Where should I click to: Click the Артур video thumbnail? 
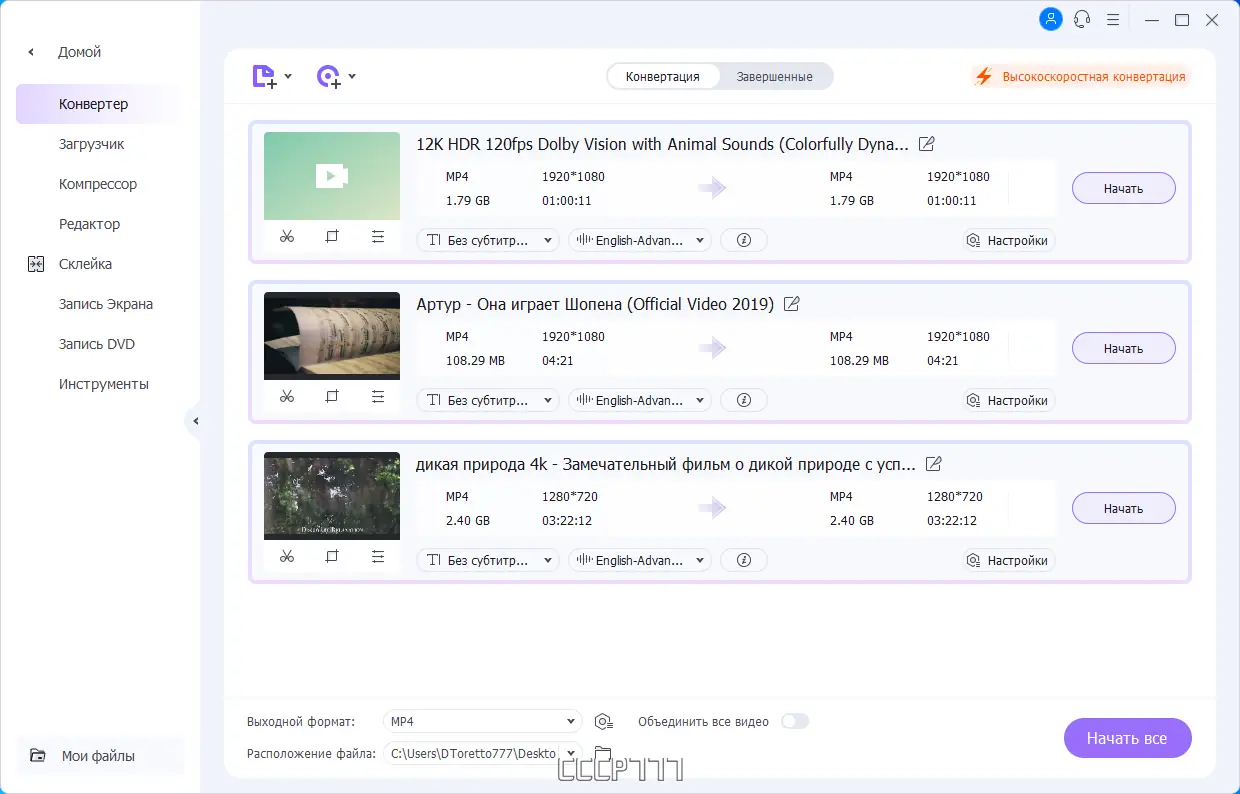[x=332, y=336]
